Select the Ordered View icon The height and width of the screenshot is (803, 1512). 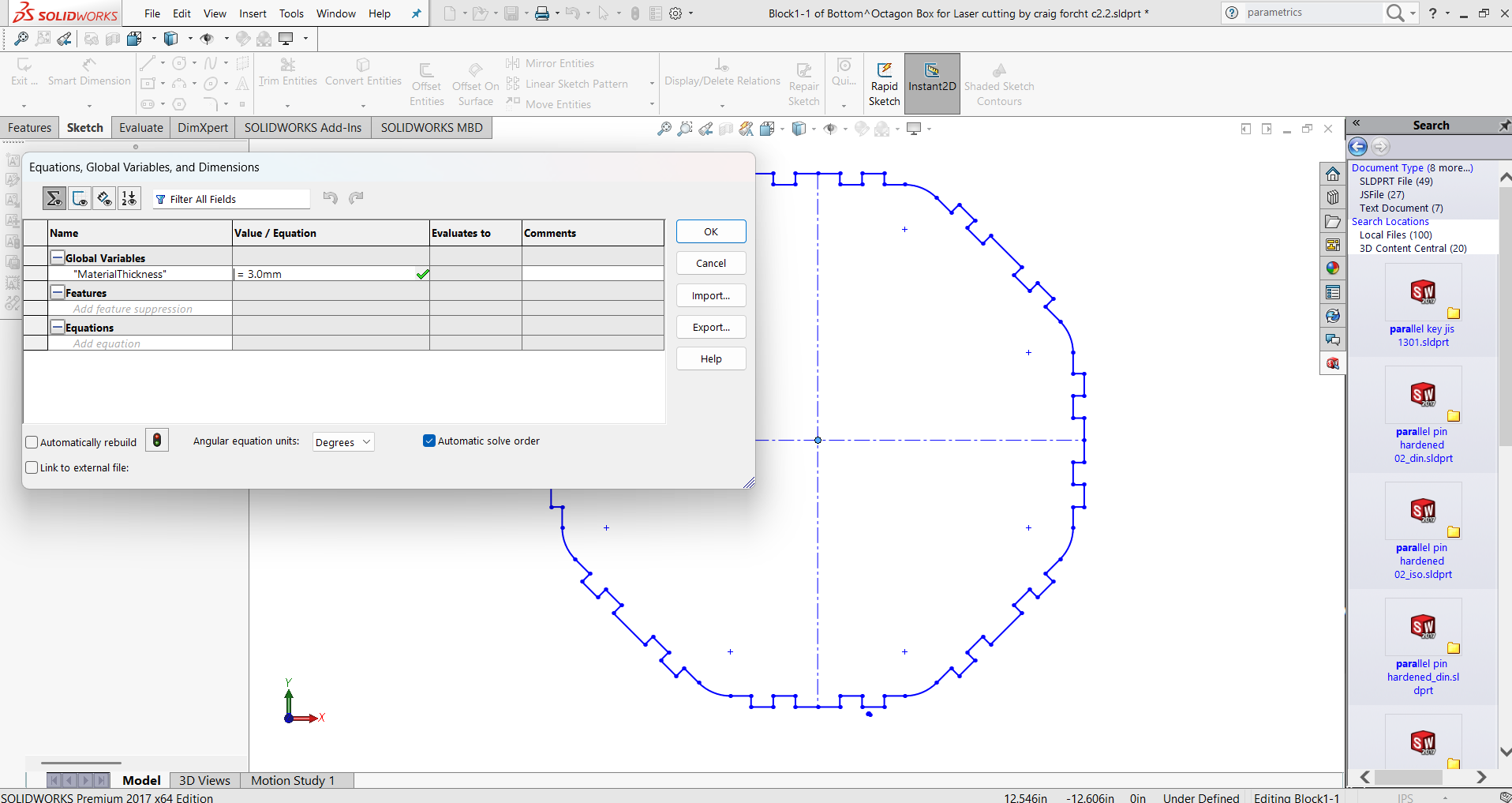pyautogui.click(x=129, y=198)
